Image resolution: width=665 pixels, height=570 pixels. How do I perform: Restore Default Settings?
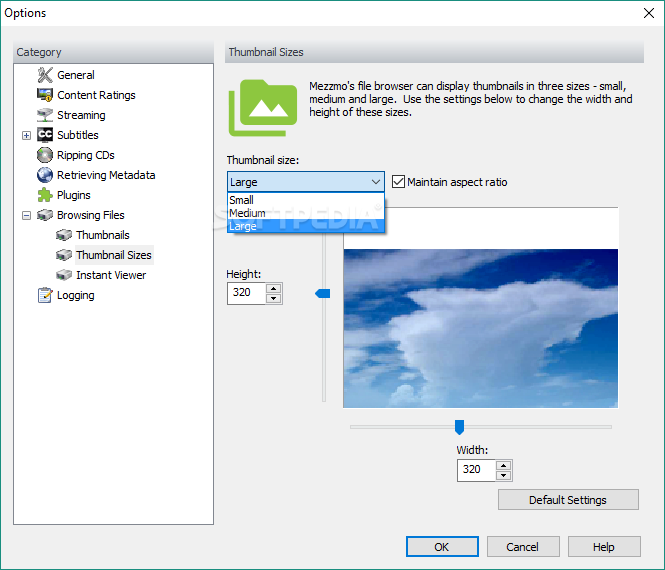[568, 500]
